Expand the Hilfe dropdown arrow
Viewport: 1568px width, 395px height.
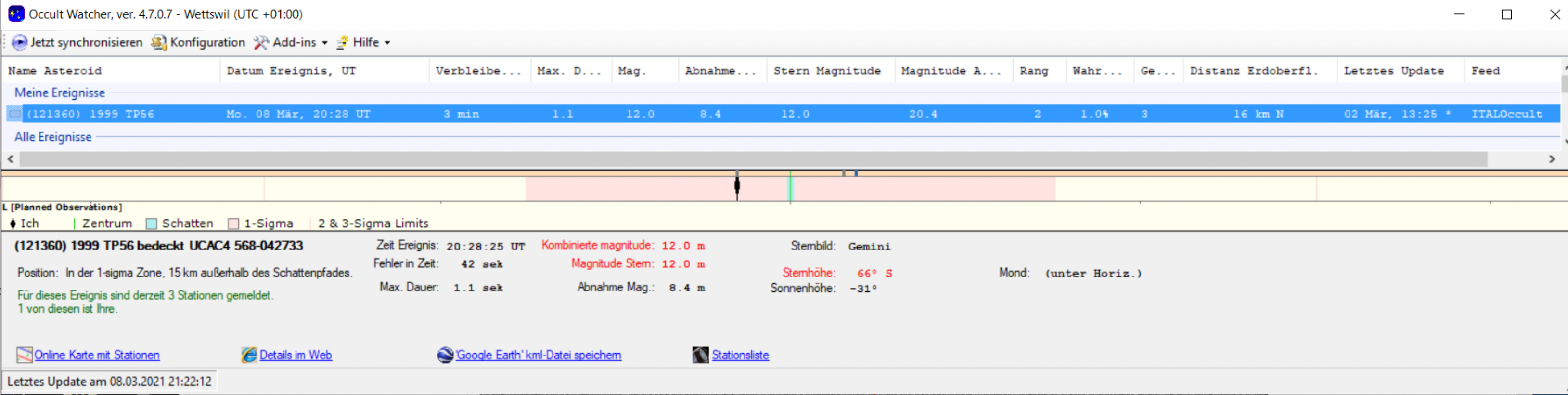[387, 43]
